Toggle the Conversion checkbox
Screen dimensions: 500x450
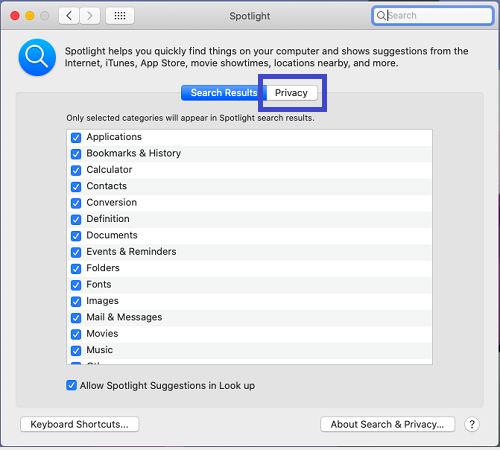pyautogui.click(x=76, y=203)
